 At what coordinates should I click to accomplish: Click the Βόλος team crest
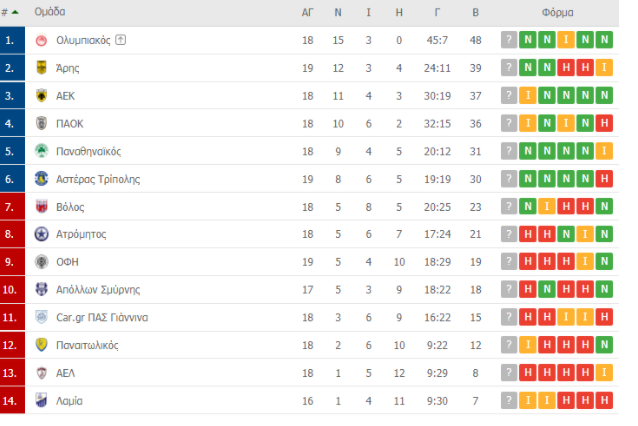(41, 207)
